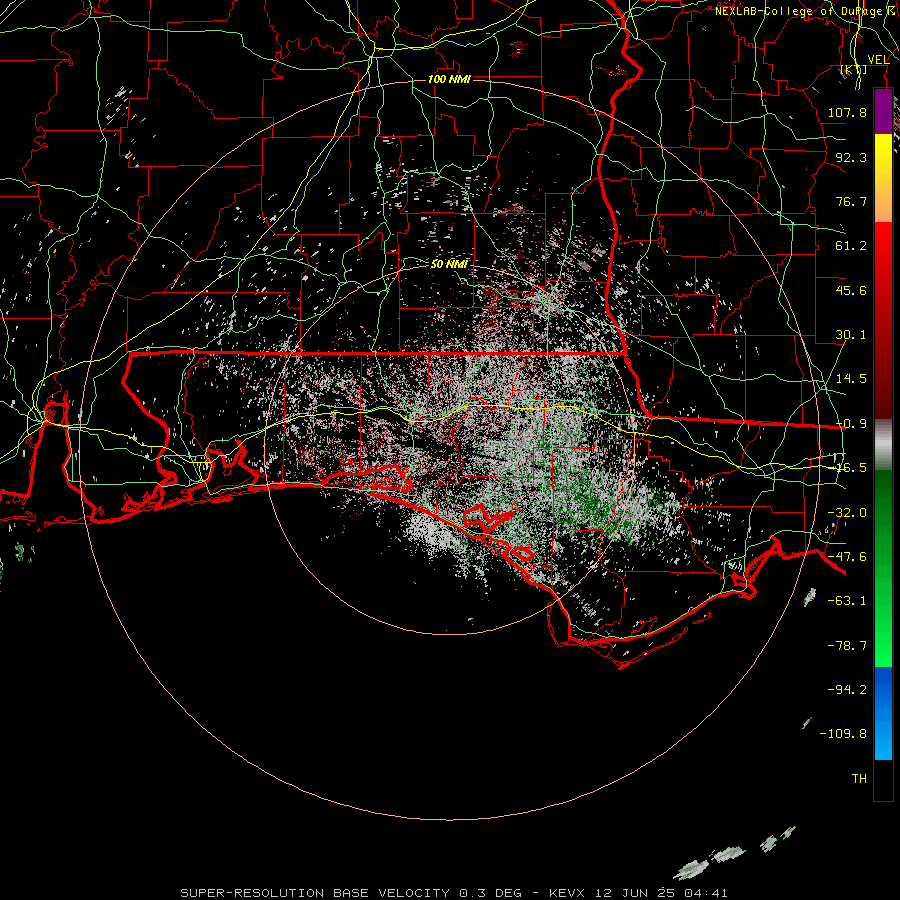This screenshot has height=900, width=900.
Task: Click the black TH segment of the color bar
Action: [x=883, y=779]
